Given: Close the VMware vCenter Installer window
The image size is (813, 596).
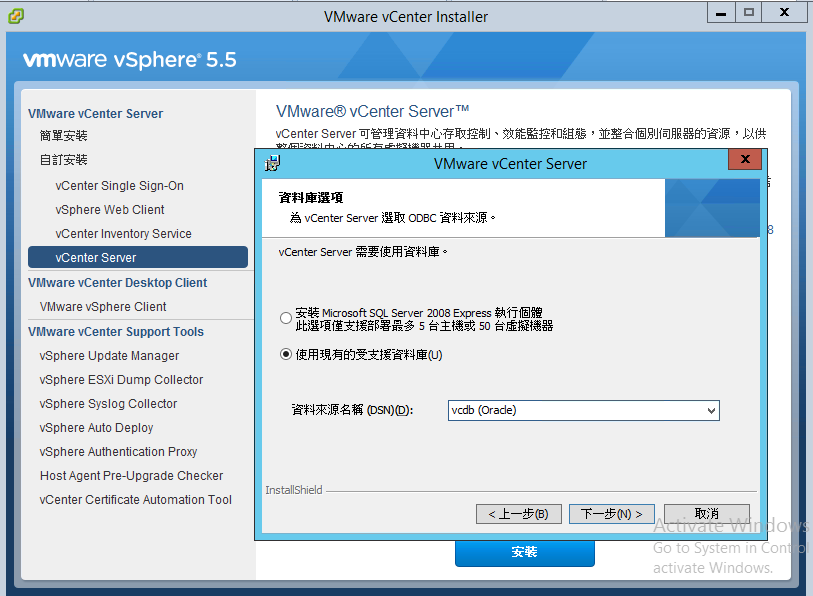Looking at the screenshot, I should 784,12.
